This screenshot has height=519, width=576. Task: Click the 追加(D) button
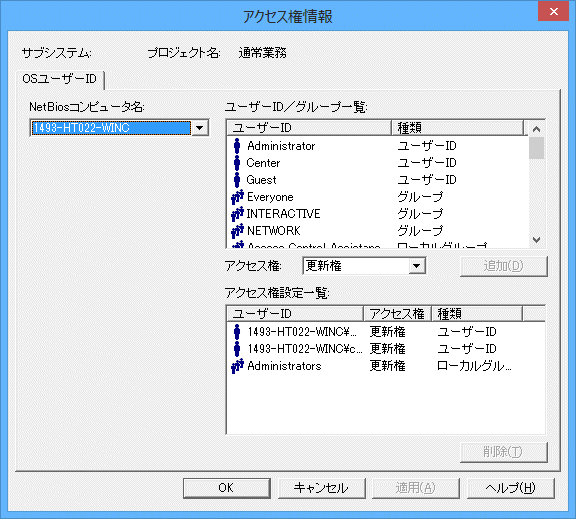pos(503,266)
